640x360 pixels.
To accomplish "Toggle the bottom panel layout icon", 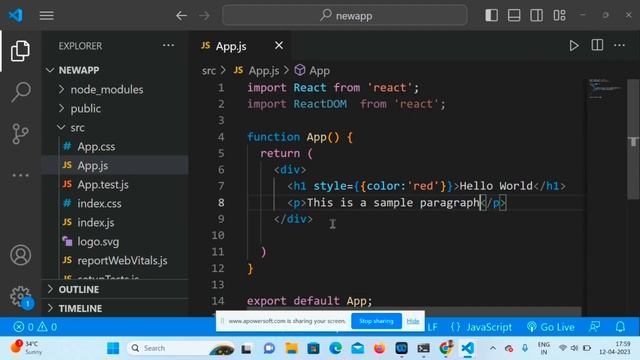I will pos(514,16).
